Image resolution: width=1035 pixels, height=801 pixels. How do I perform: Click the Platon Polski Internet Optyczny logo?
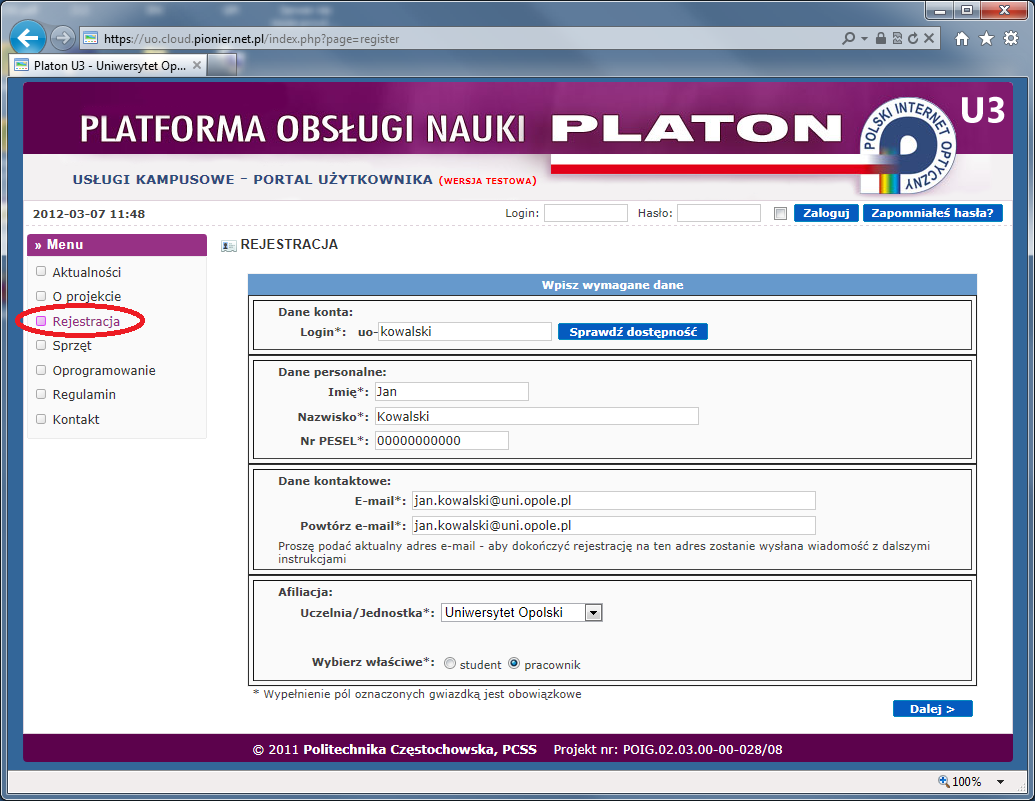pos(908,146)
